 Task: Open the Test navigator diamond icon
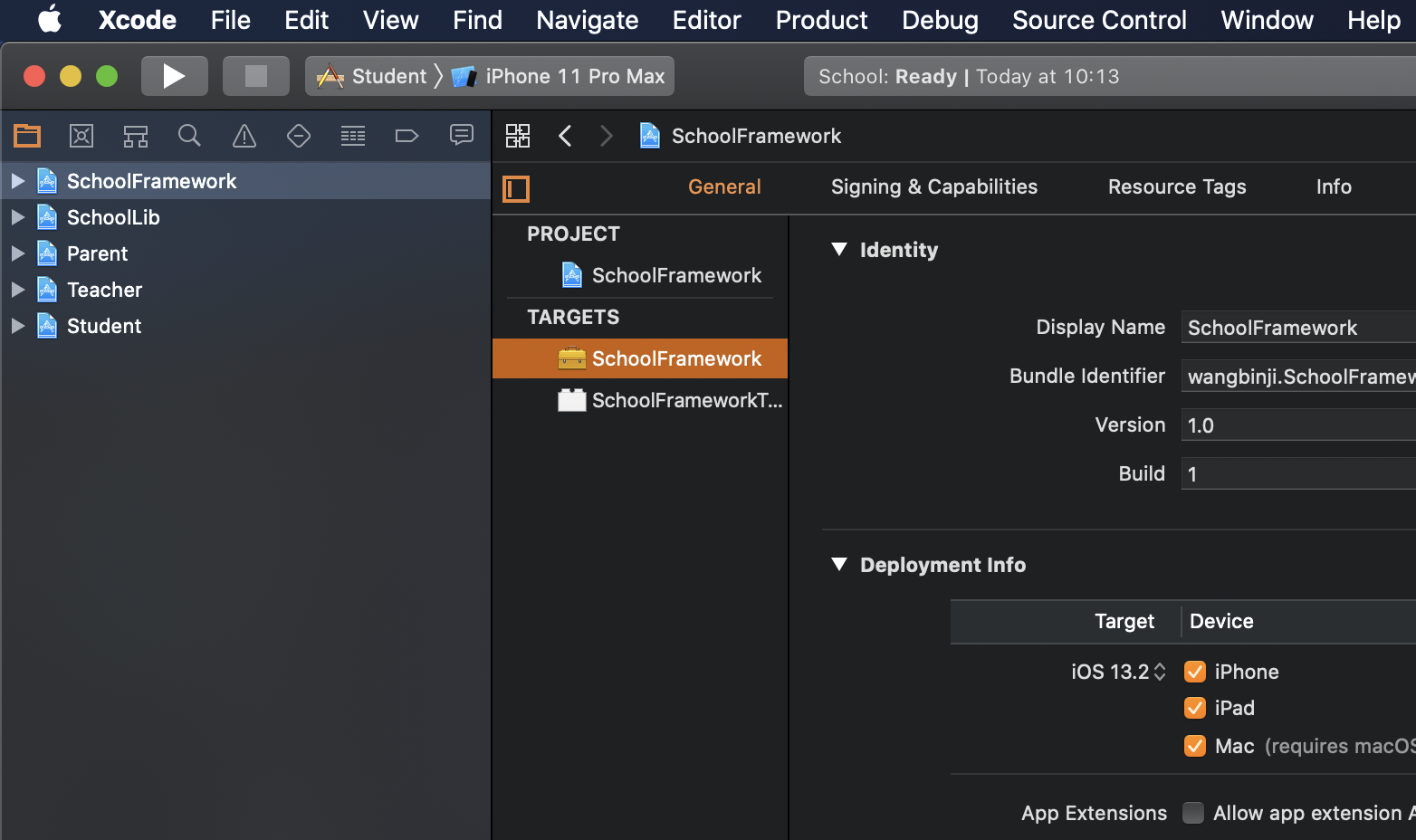point(299,136)
